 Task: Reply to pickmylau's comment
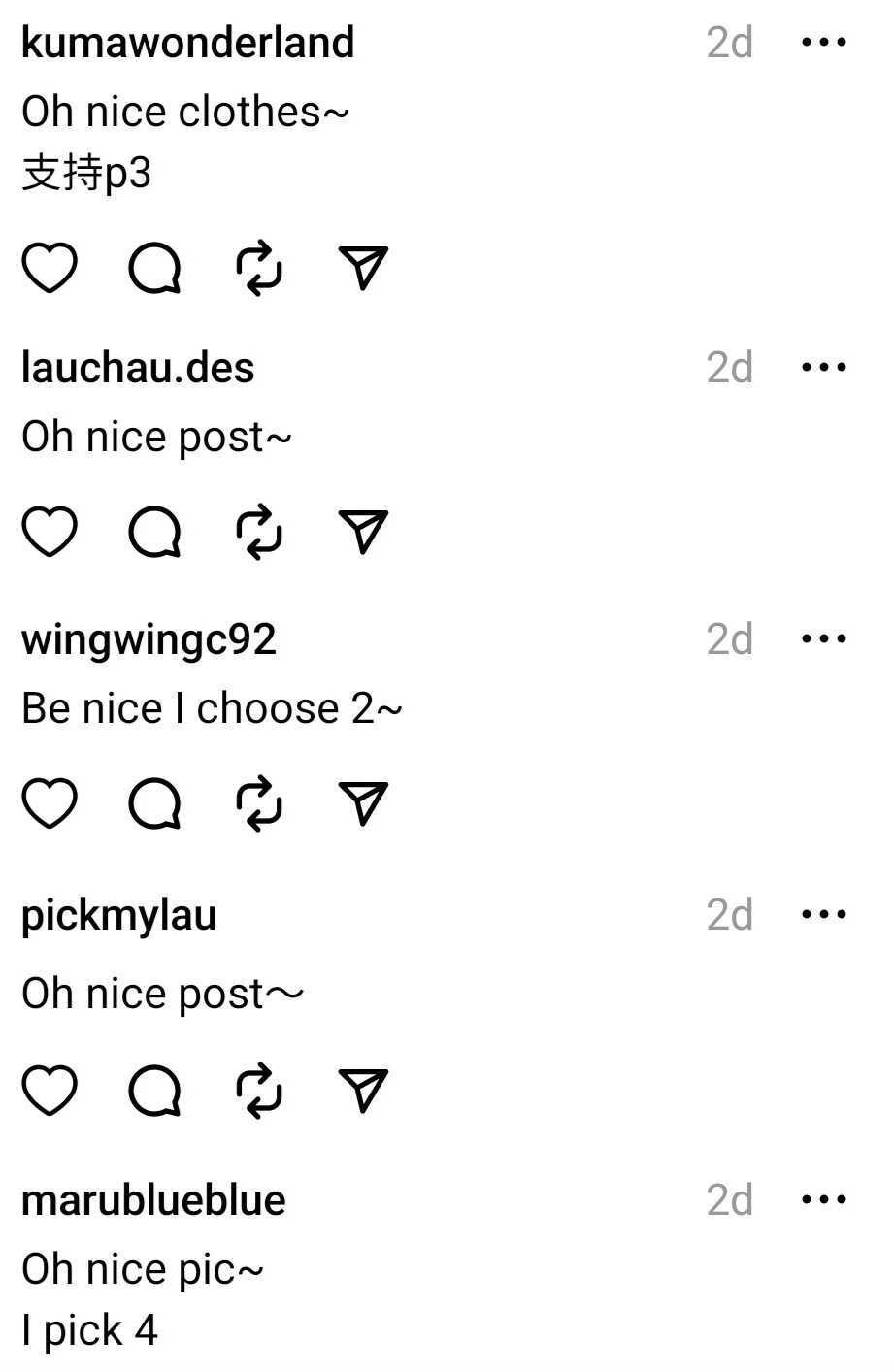tap(155, 1091)
